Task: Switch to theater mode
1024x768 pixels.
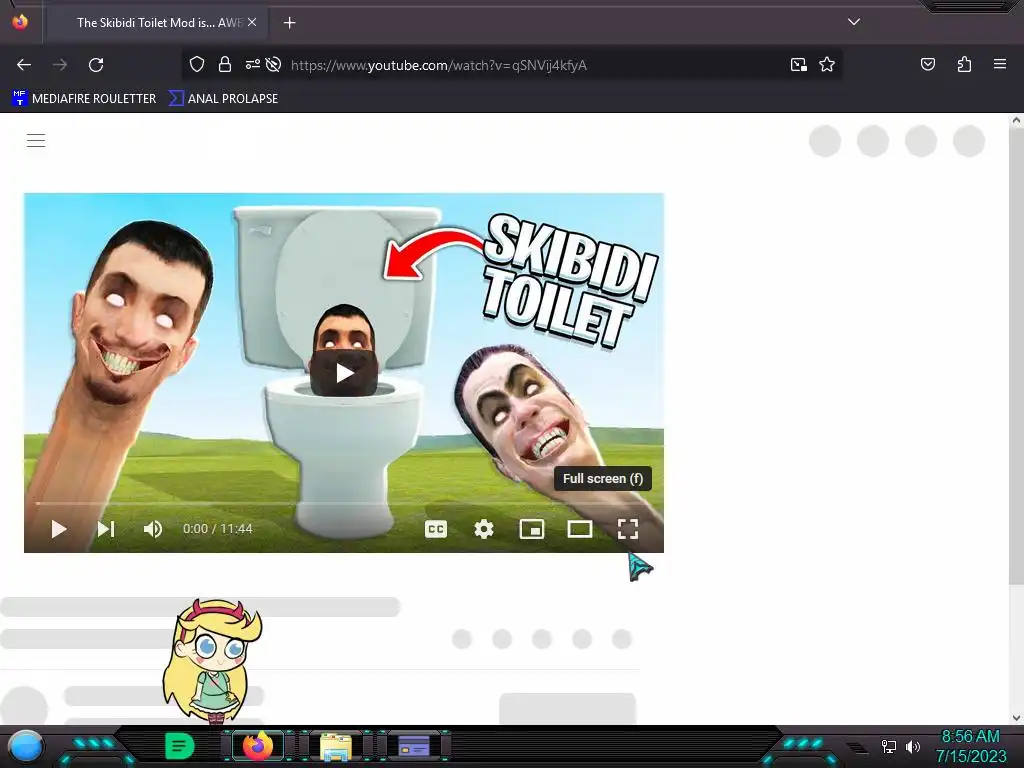Action: (x=580, y=529)
